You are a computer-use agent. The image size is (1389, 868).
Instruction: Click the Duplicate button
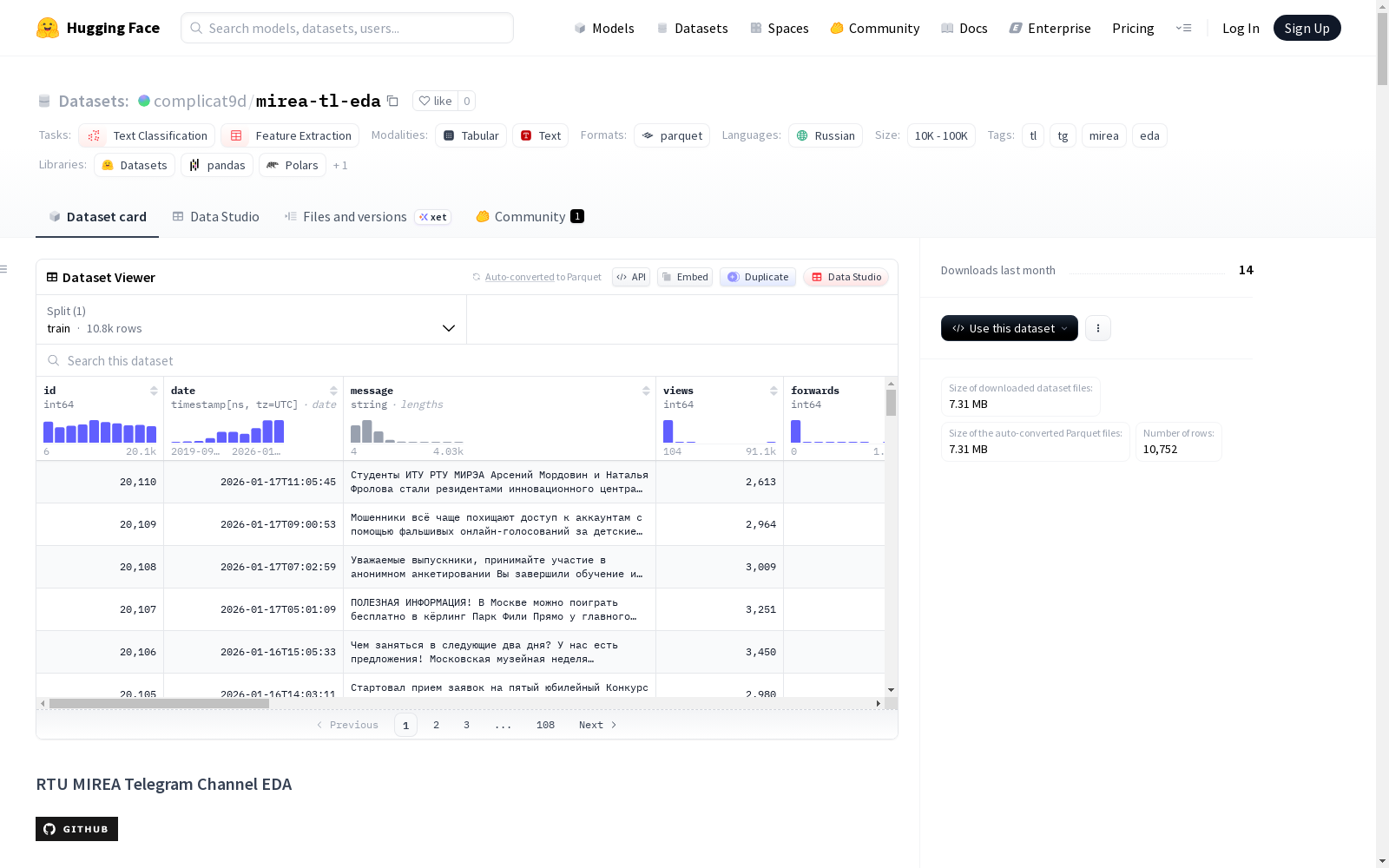758,277
